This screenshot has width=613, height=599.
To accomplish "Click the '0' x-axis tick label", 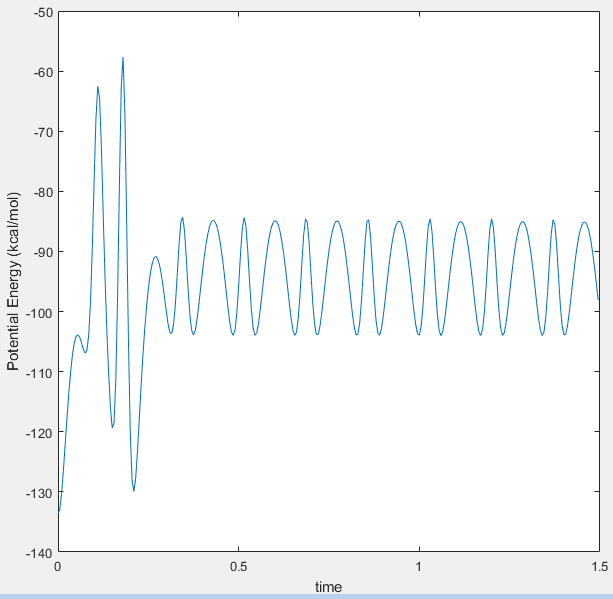I will coord(58,567).
